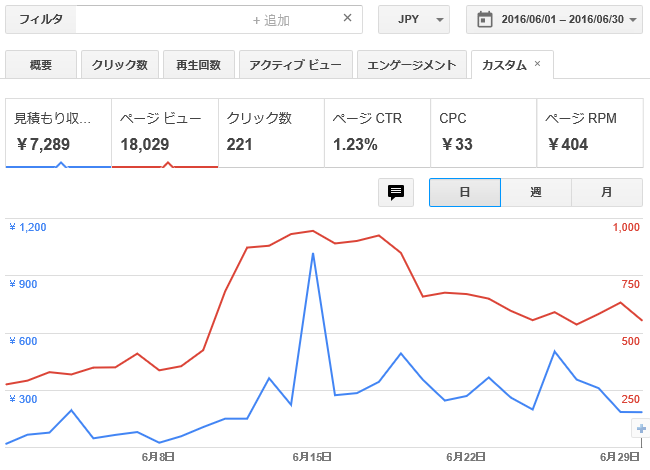Screen dimensions: 650x470
Task: Click the calendar icon in date range
Action: [x=485, y=19]
